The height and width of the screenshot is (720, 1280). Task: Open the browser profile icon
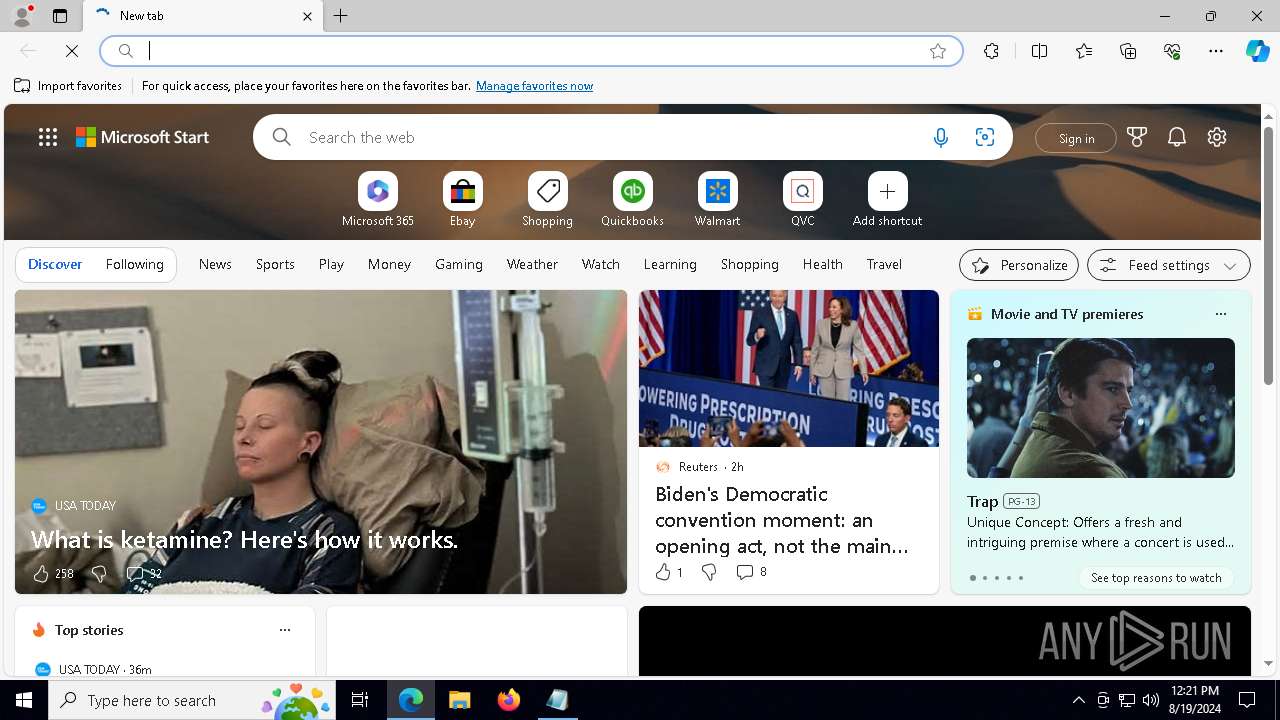pyautogui.click(x=21, y=16)
